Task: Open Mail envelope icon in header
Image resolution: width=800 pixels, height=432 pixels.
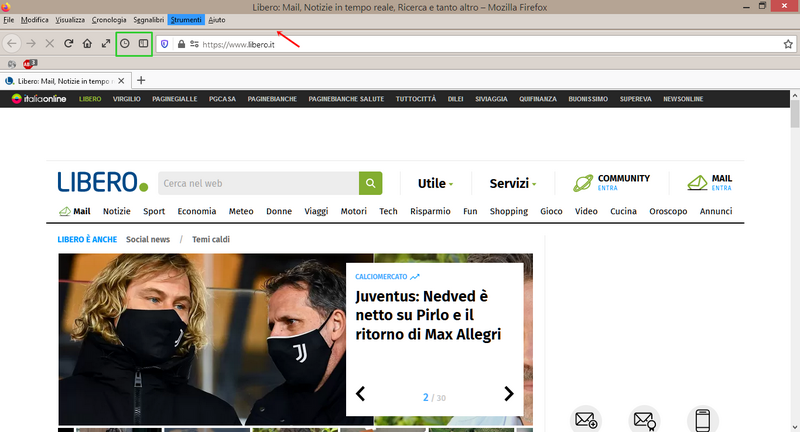Action: pos(697,183)
